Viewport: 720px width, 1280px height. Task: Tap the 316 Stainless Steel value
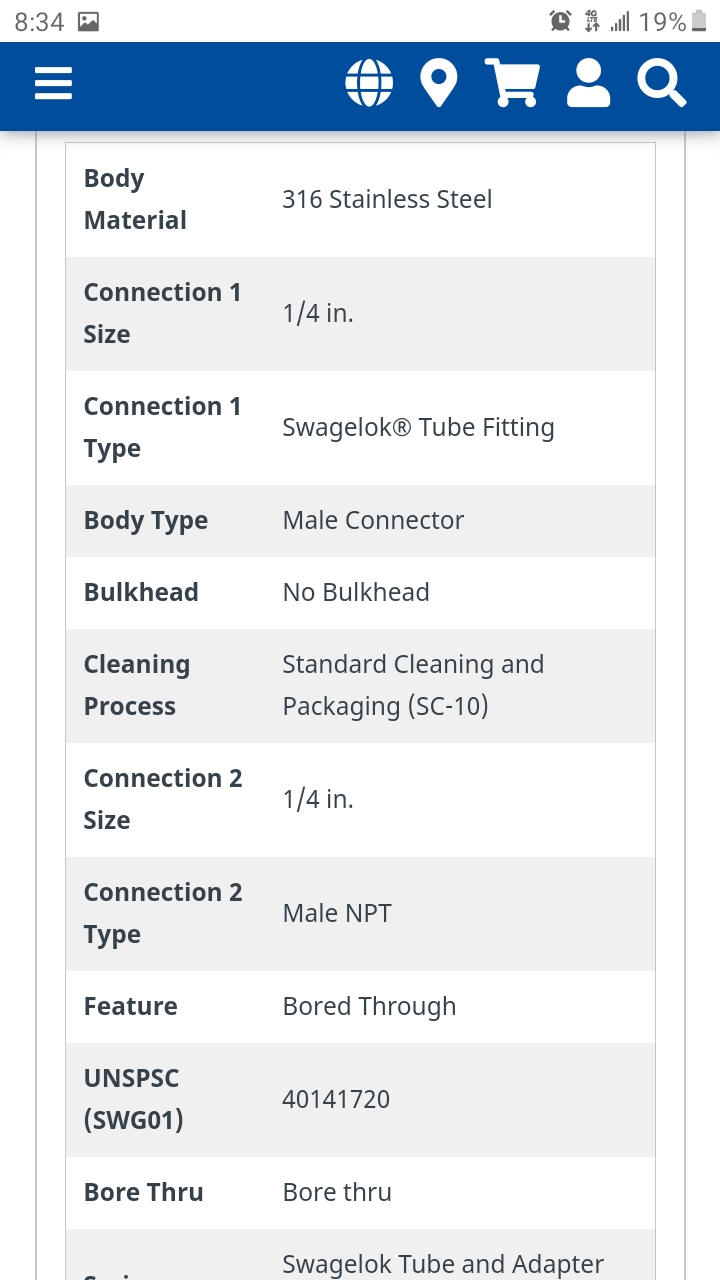click(387, 199)
